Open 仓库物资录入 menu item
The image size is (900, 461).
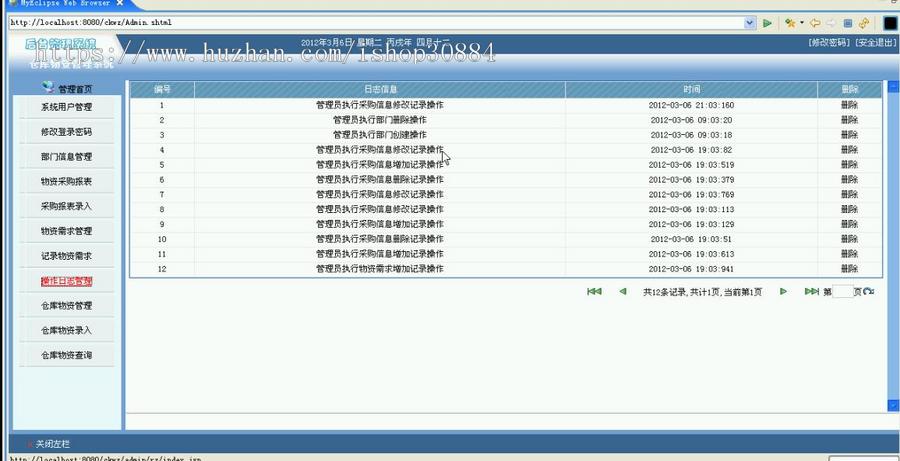pos(67,330)
